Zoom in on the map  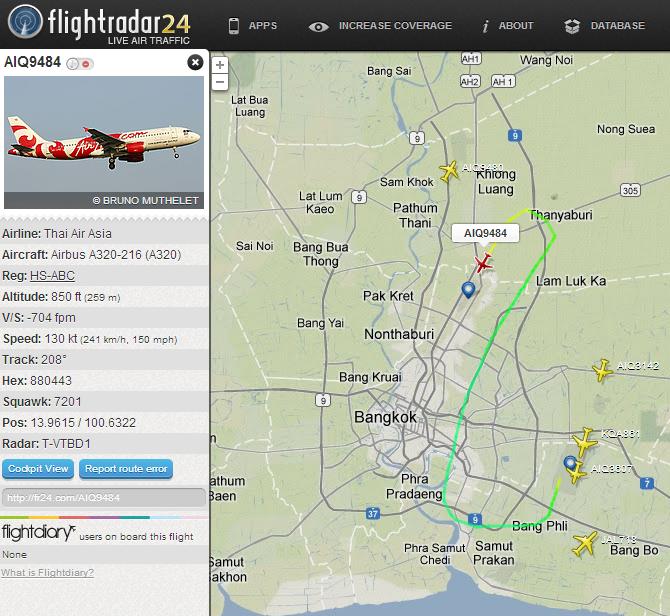220,65
